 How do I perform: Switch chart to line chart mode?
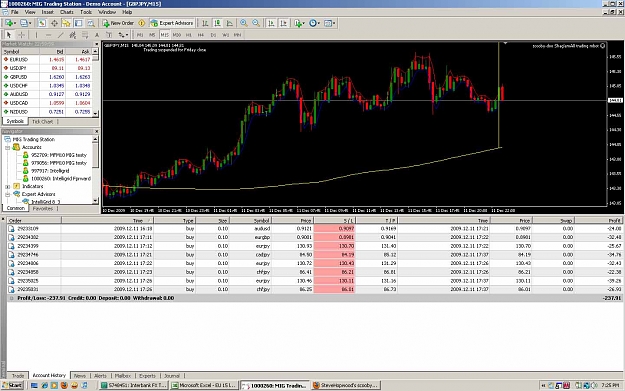tap(230, 23)
